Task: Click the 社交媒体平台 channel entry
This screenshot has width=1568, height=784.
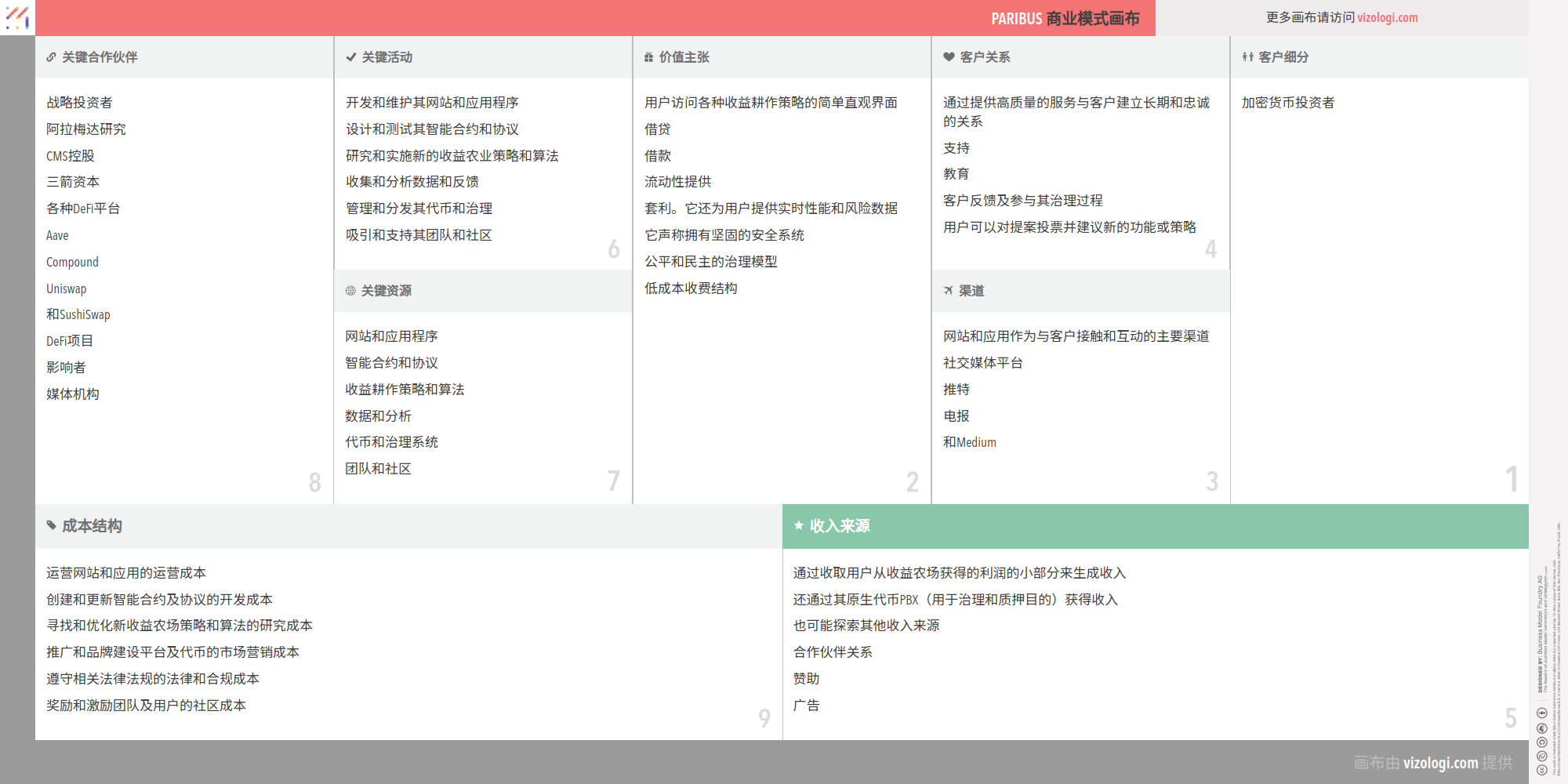Action: coord(982,363)
